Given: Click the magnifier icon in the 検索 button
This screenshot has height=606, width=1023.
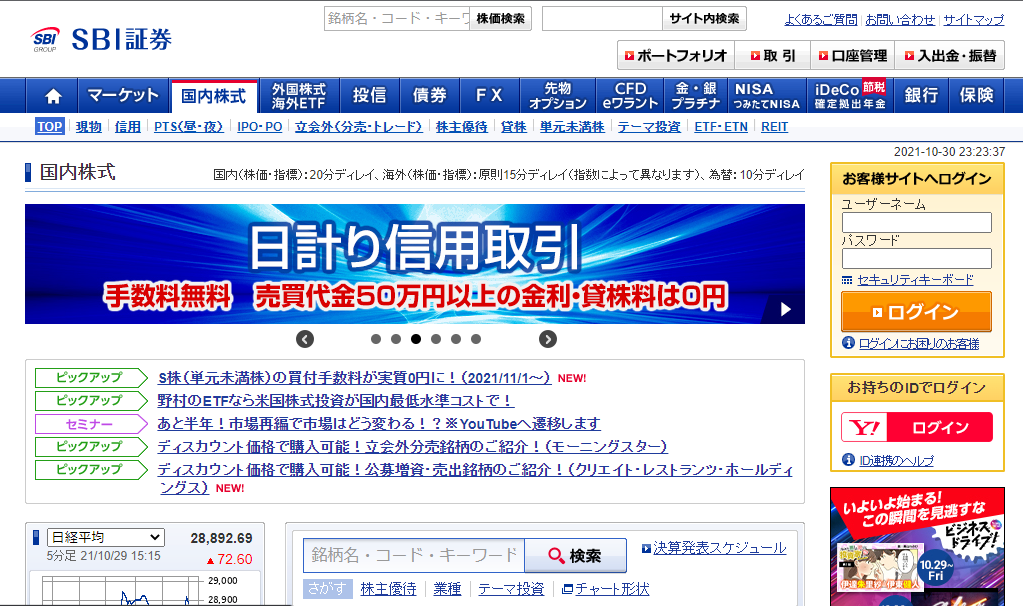Looking at the screenshot, I should [x=556, y=556].
